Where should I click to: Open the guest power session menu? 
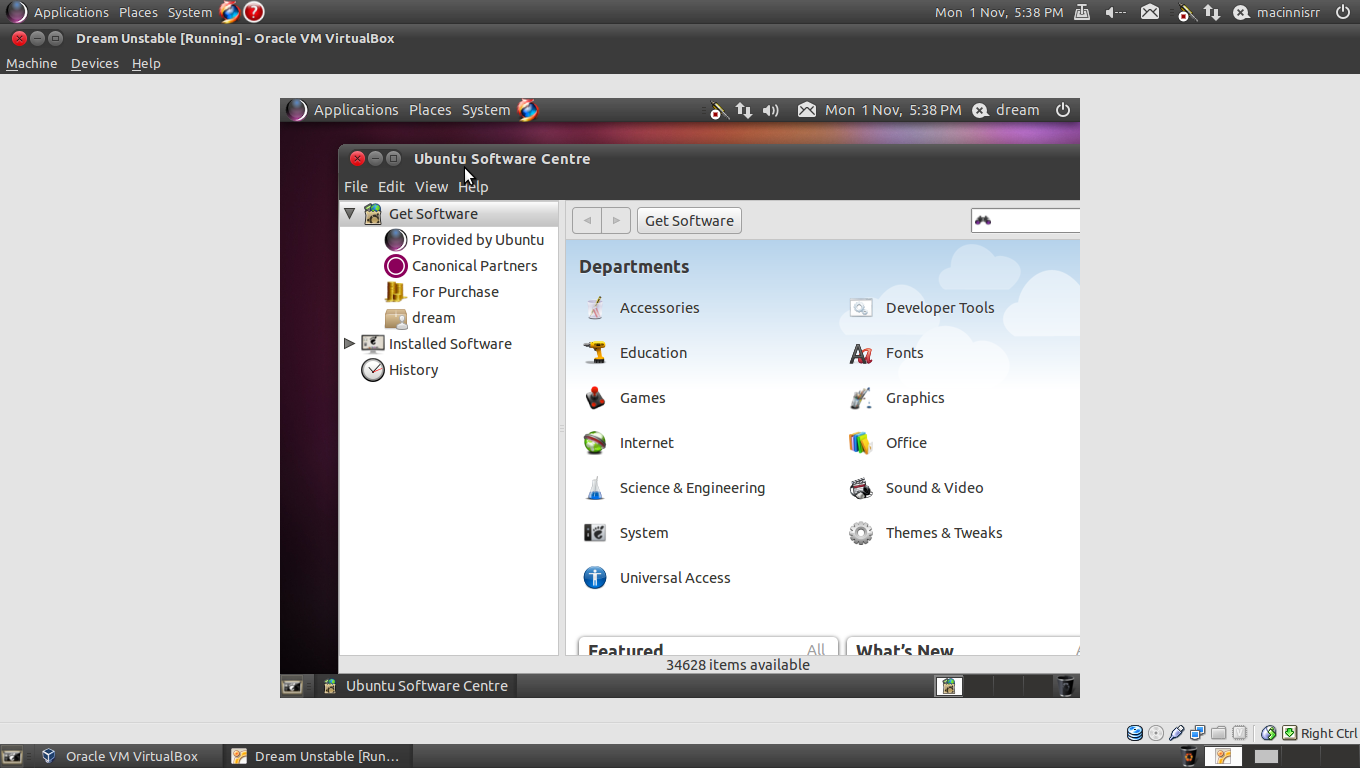tap(1063, 110)
